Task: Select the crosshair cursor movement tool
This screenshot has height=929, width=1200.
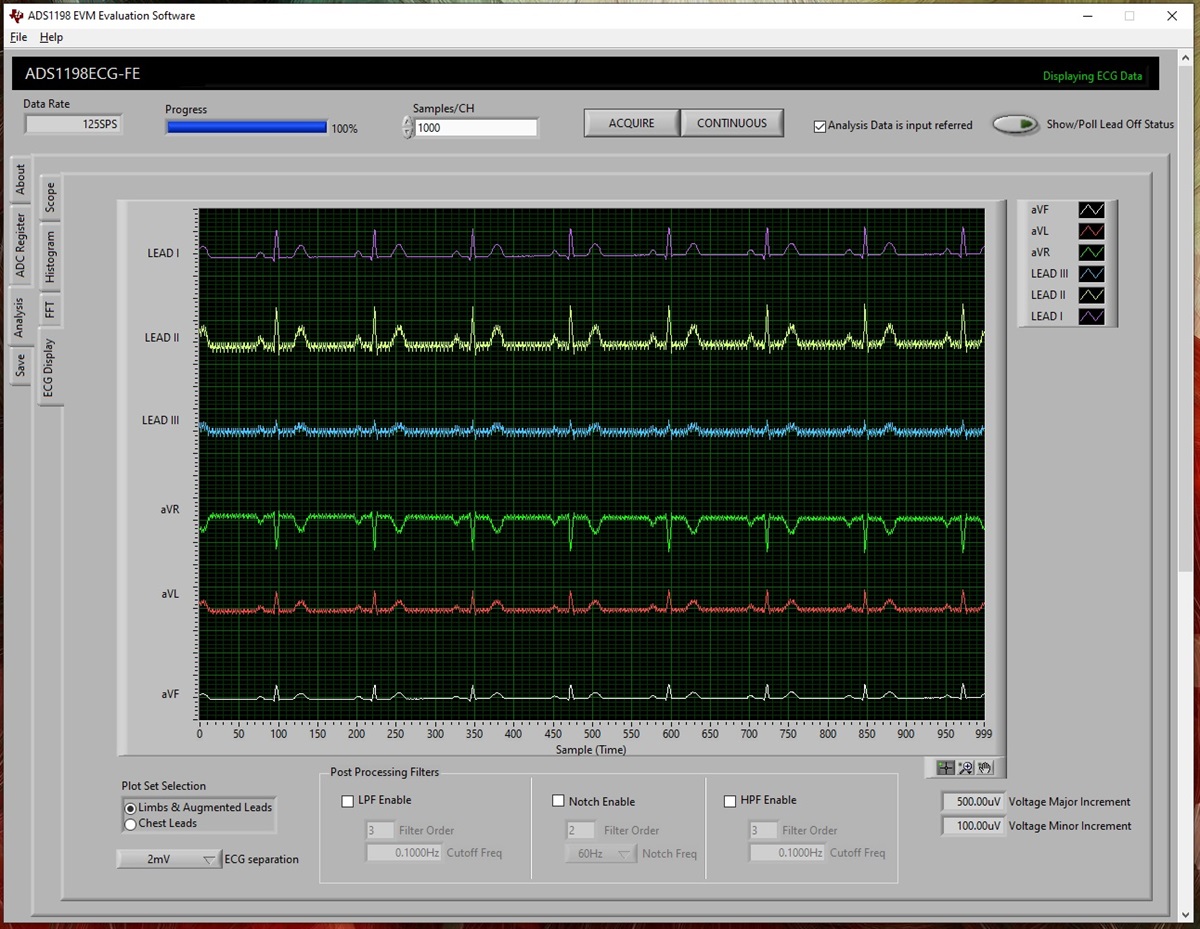Action: coord(945,768)
